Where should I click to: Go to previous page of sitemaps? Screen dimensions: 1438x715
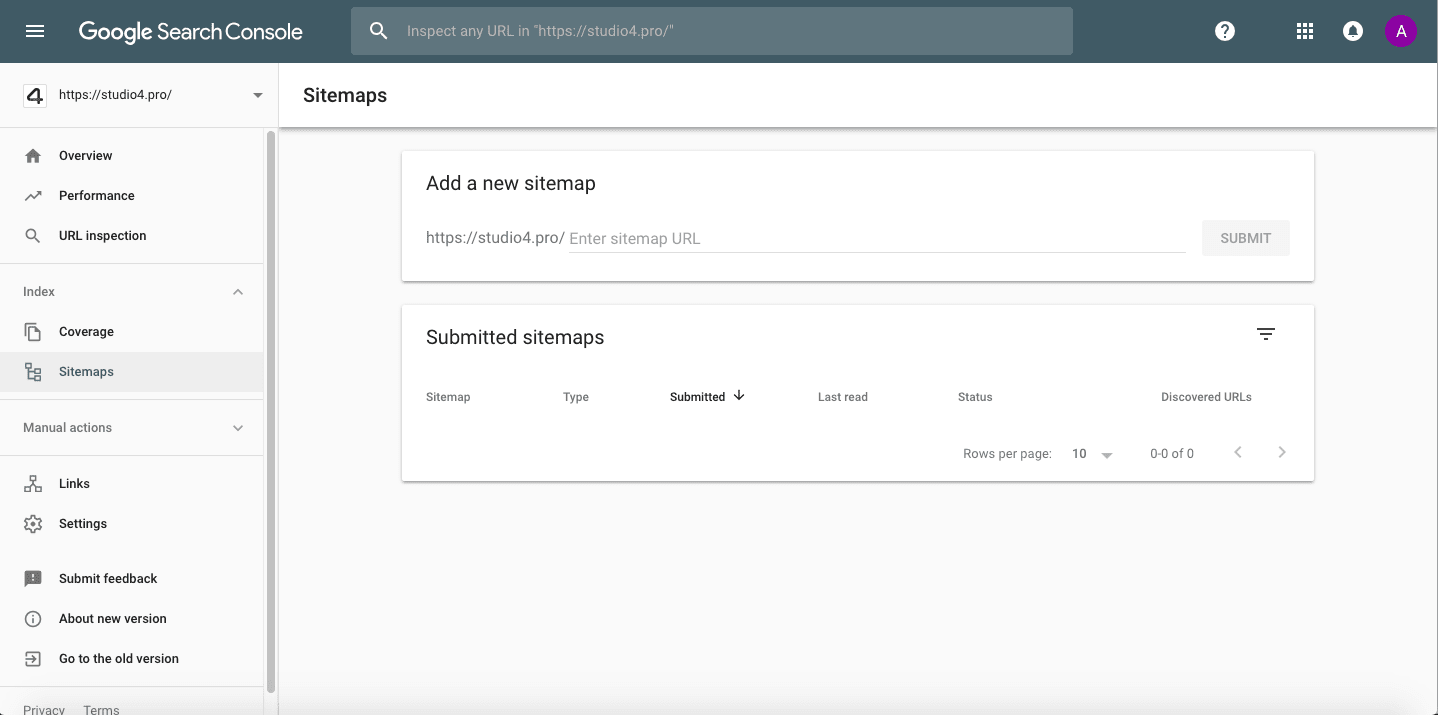click(x=1238, y=452)
